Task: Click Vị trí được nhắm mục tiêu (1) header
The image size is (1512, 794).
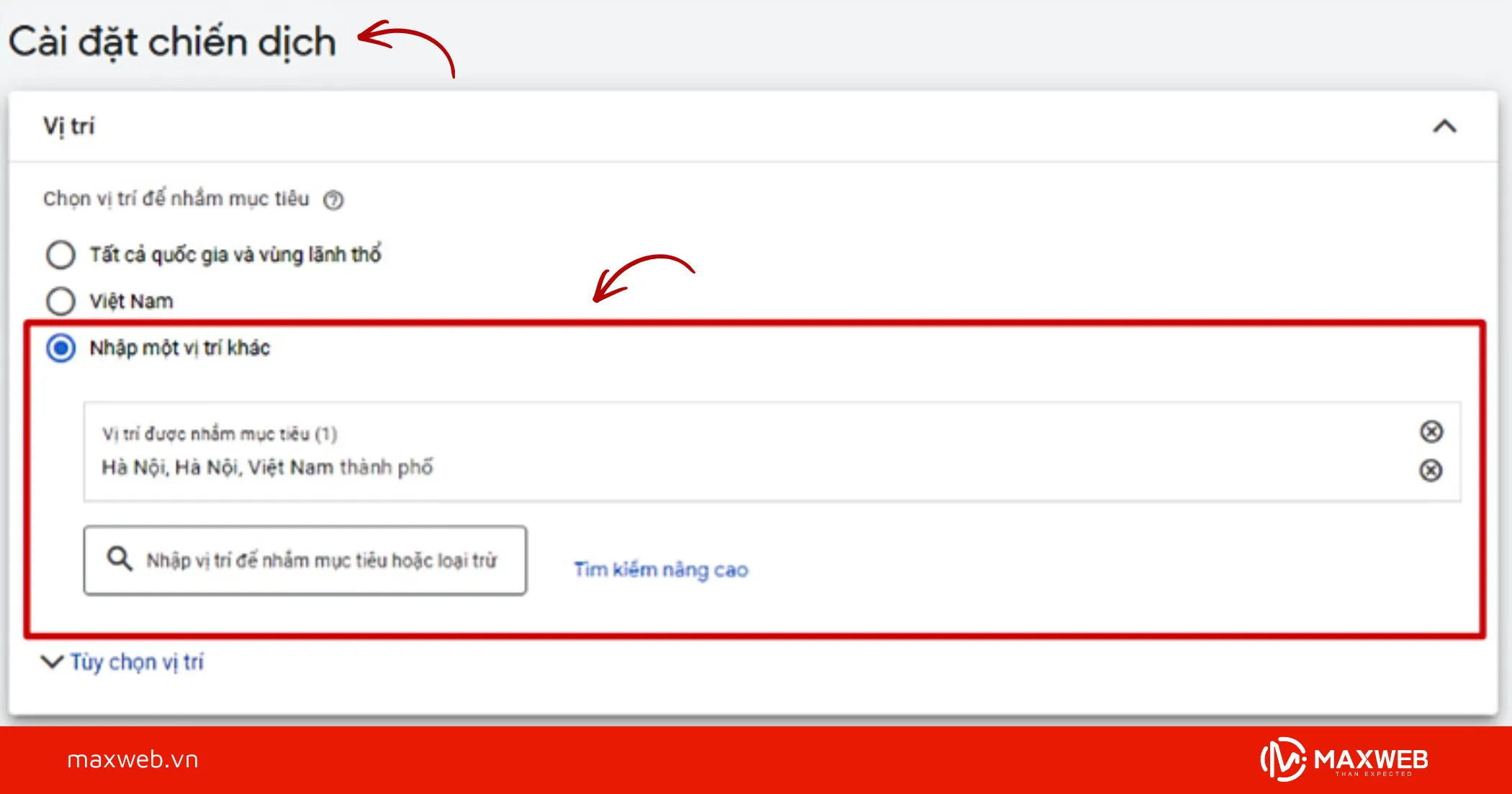Action: pos(220,434)
